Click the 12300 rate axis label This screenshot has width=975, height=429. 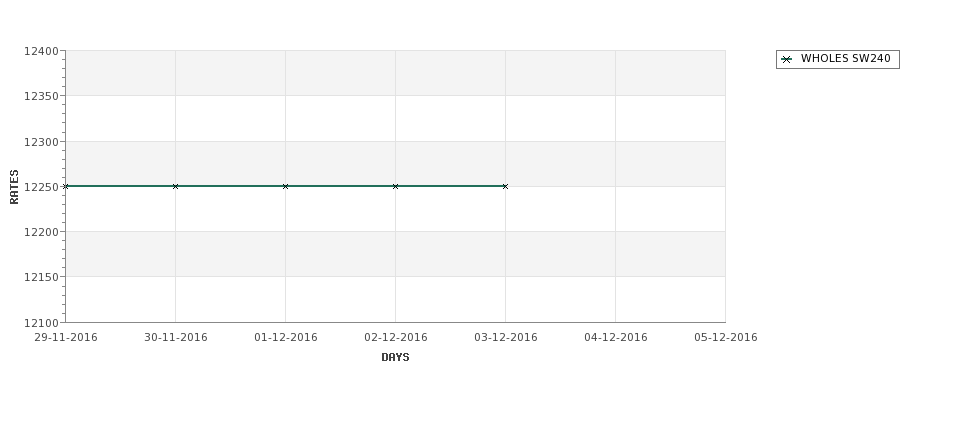[x=41, y=142]
